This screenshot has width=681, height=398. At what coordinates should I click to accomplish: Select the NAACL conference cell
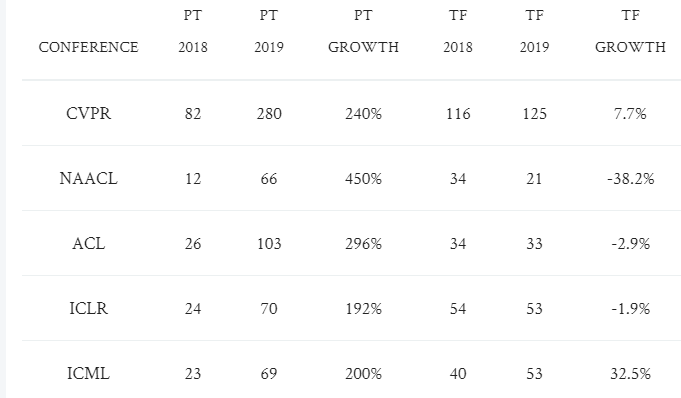[89, 179]
